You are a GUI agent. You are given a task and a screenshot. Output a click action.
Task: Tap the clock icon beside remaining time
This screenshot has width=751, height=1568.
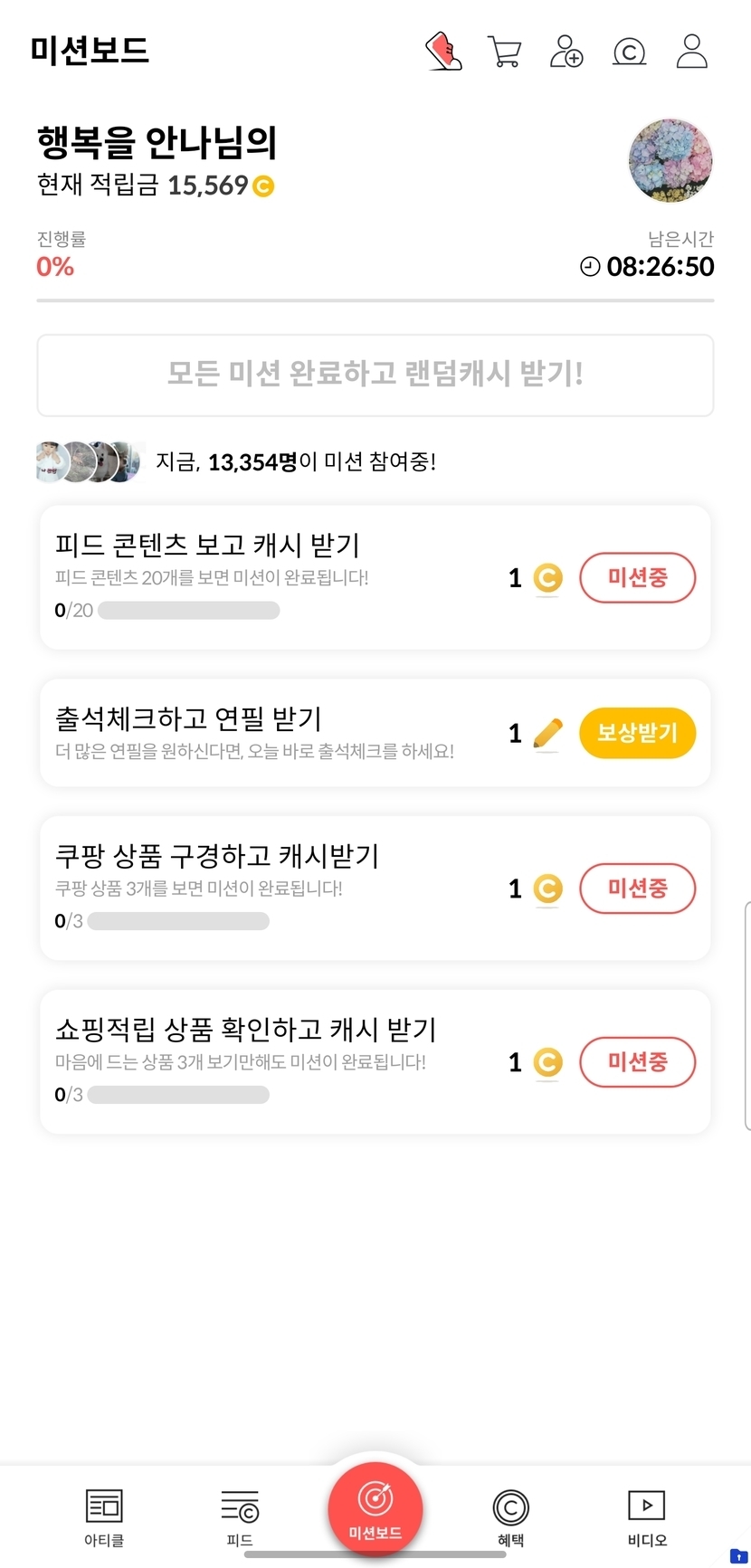pyautogui.click(x=590, y=267)
